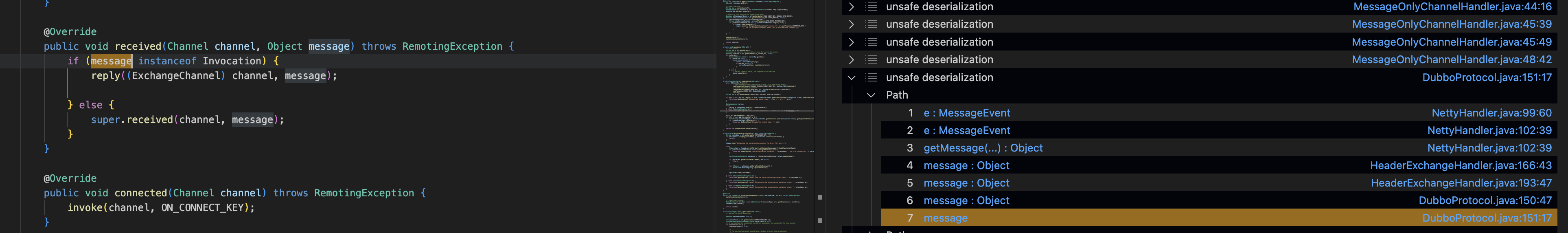The image size is (1568, 233).
Task: Open link MessageOnlyChannelHandler.java:45:49
Action: (1452, 42)
